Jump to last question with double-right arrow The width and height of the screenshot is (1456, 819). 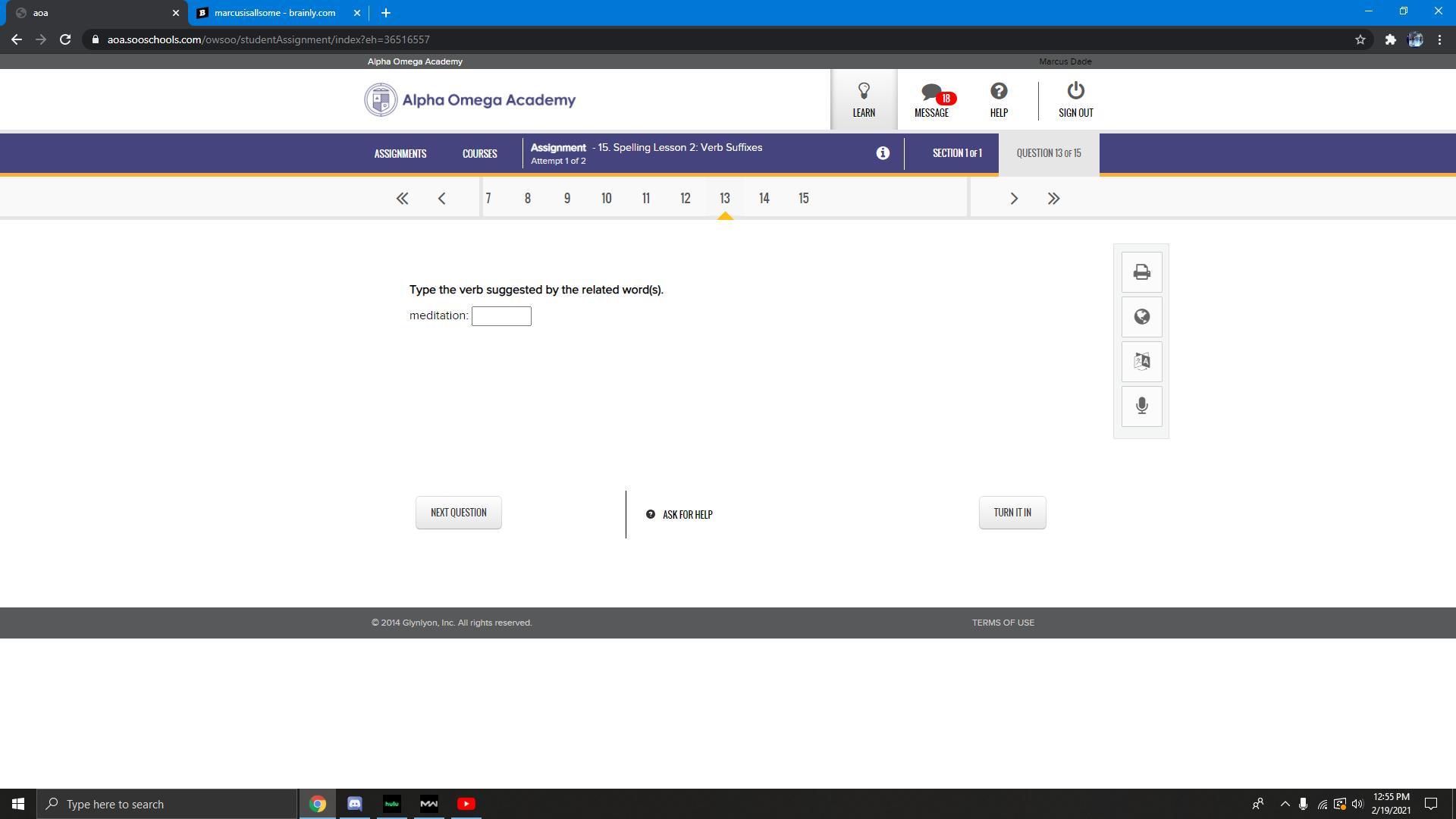[x=1053, y=199]
